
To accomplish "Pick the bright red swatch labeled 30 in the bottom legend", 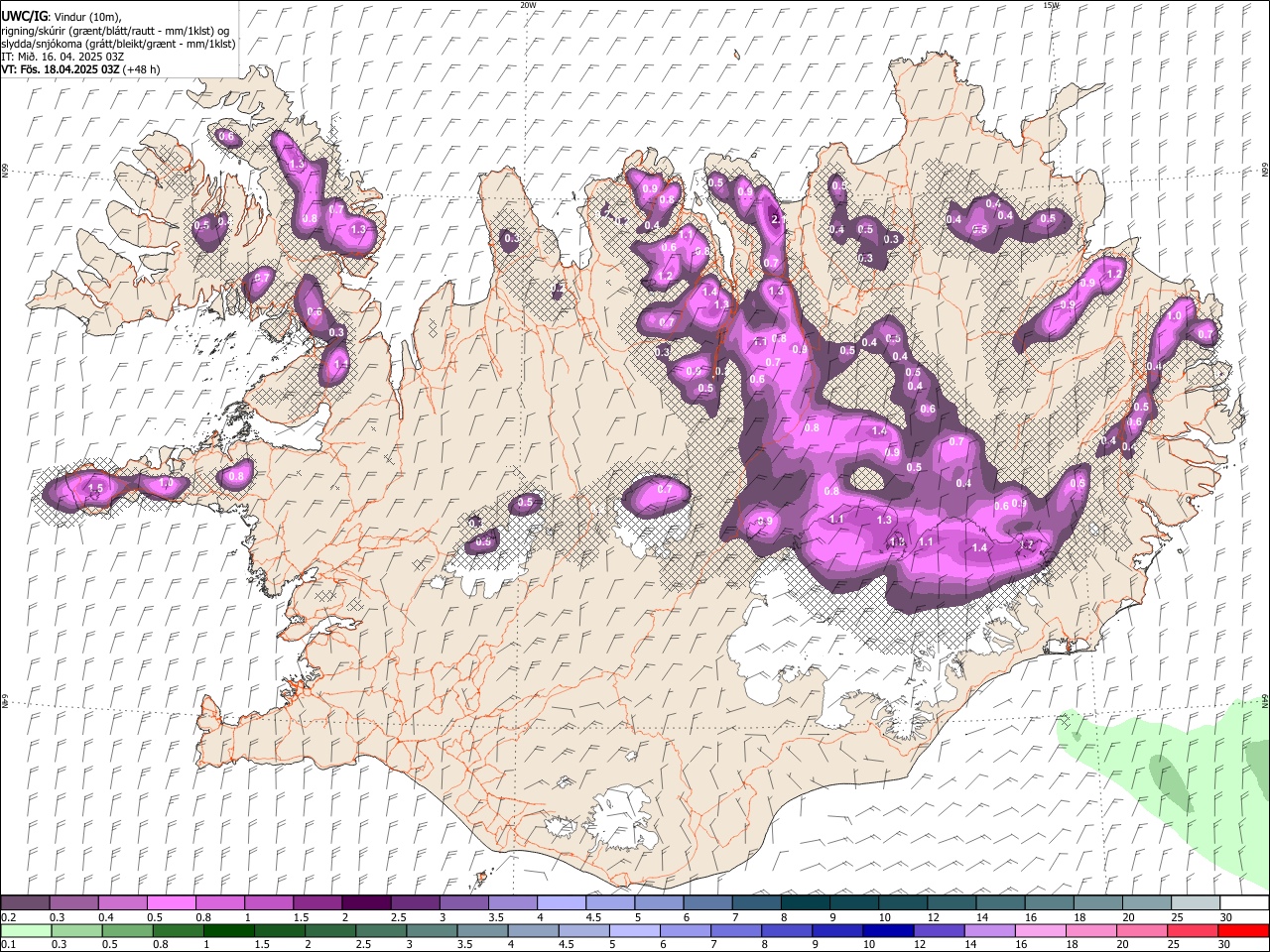I will click(x=1243, y=931).
